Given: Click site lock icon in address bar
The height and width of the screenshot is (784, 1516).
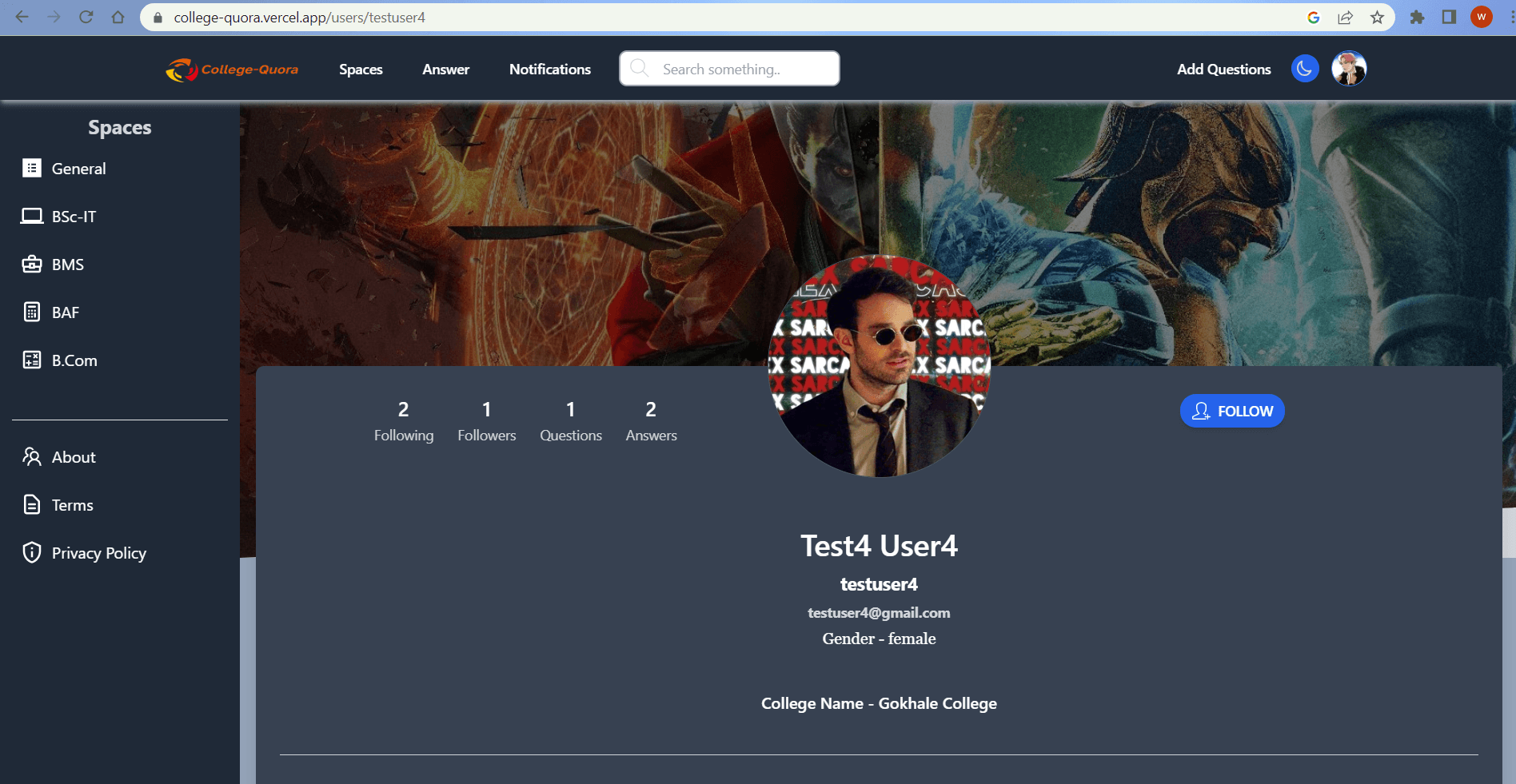Looking at the screenshot, I should [x=158, y=18].
